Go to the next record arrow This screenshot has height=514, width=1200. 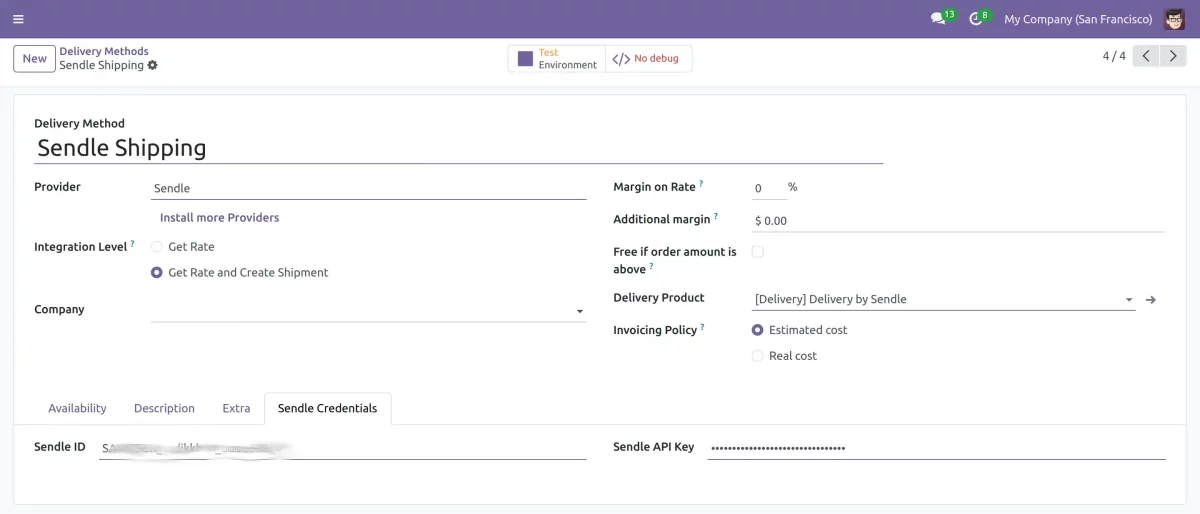[1173, 56]
